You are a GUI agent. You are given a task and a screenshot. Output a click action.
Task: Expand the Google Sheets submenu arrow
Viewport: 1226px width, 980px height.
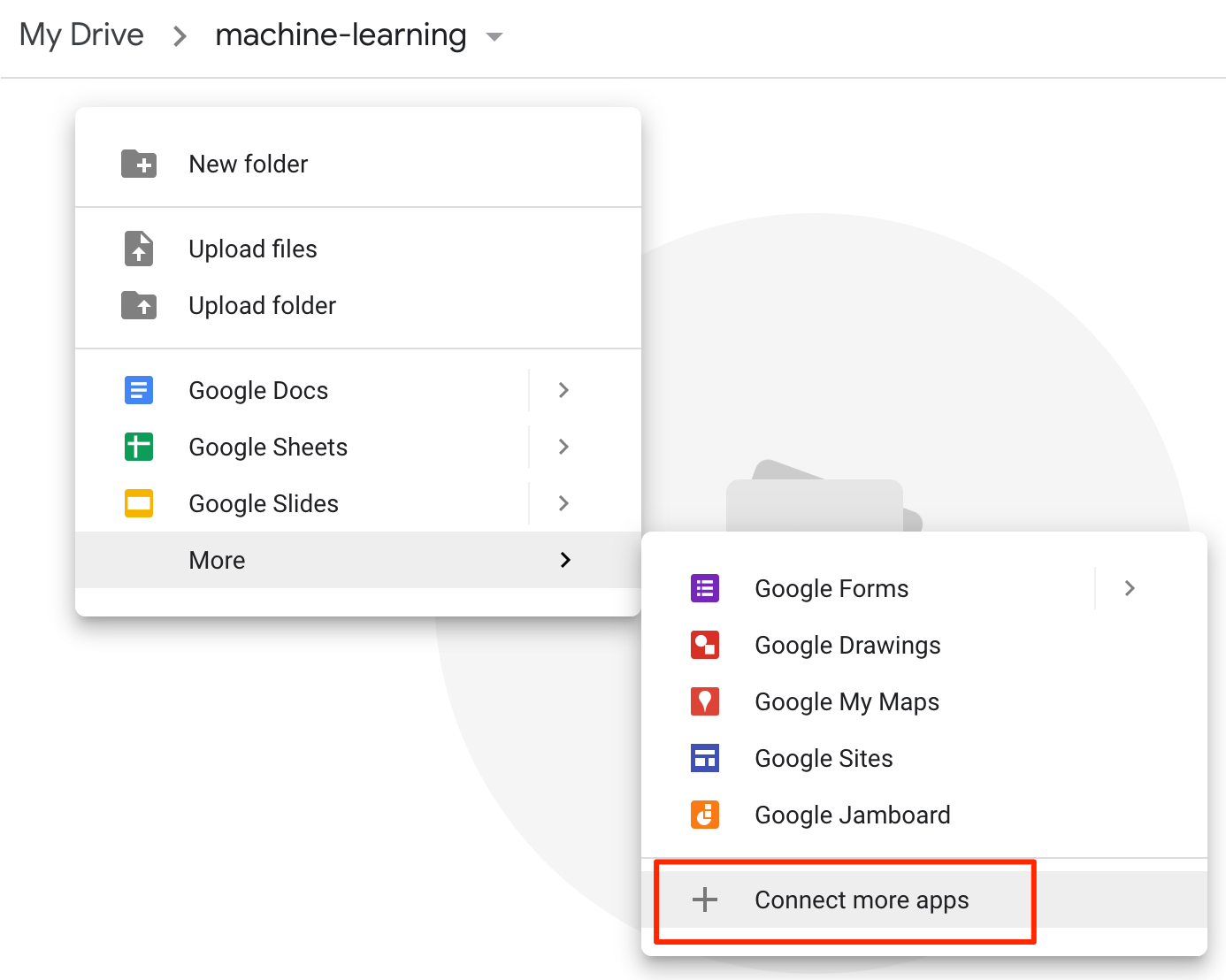coord(563,447)
